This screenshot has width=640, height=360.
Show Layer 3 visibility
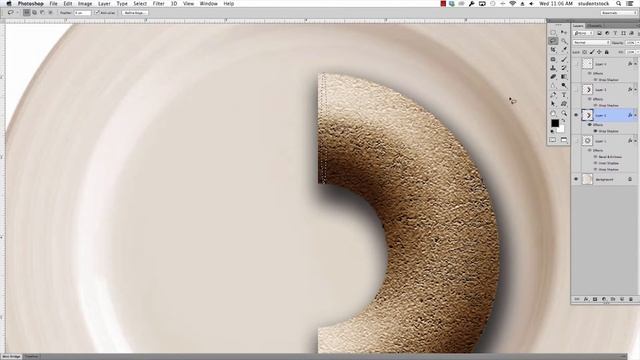click(576, 89)
